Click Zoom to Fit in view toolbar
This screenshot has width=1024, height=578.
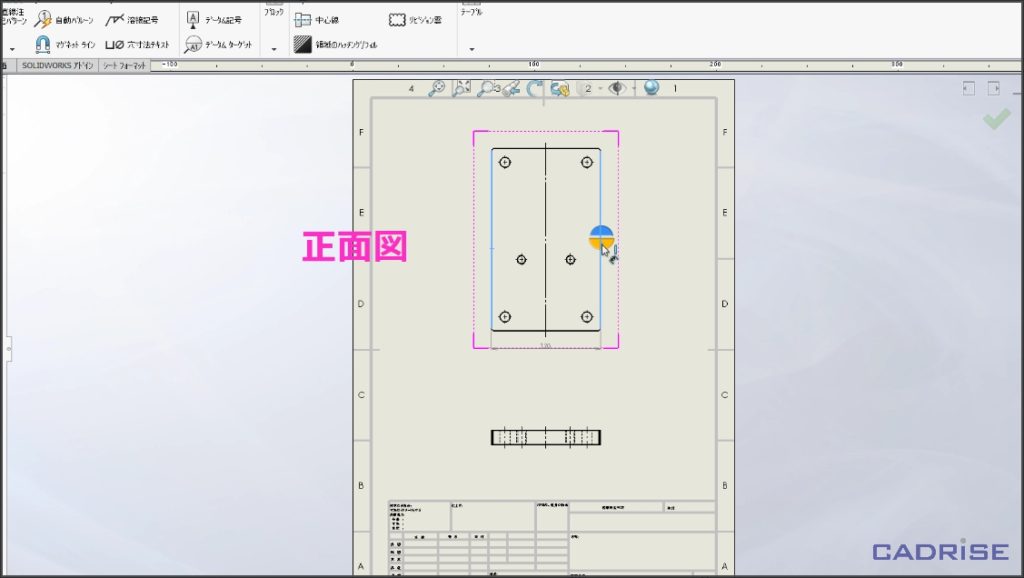[461, 88]
